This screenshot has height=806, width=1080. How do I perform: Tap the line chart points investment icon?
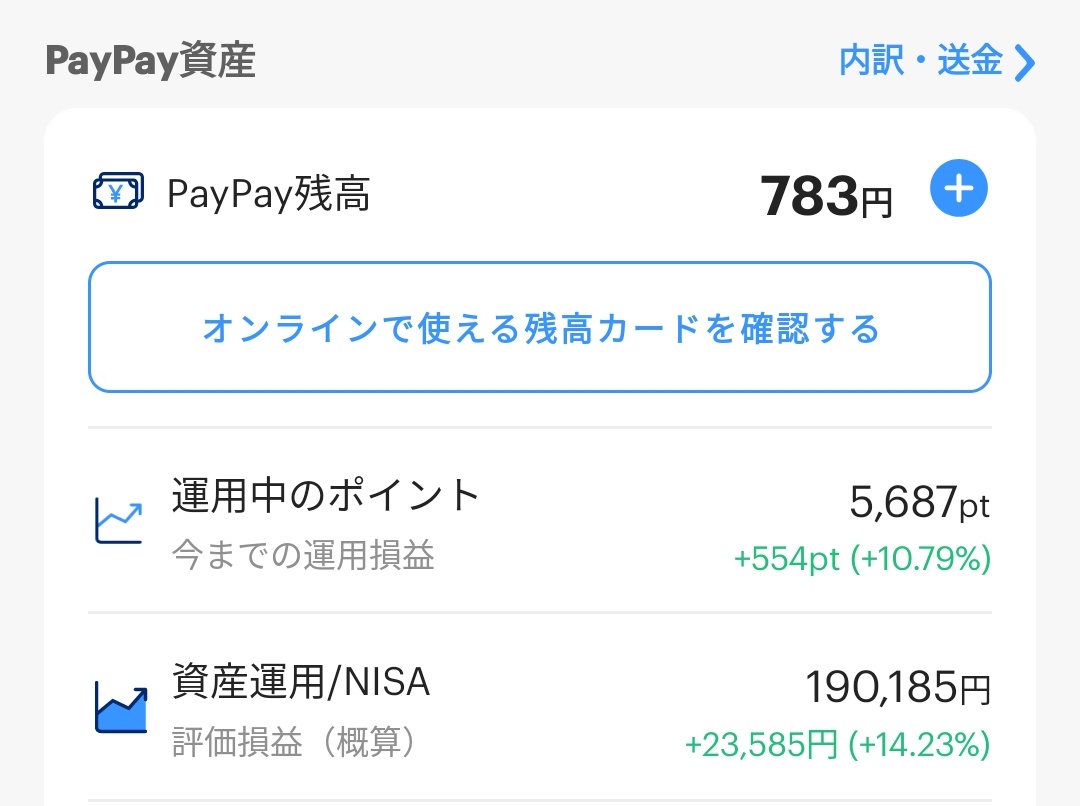pyautogui.click(x=118, y=520)
